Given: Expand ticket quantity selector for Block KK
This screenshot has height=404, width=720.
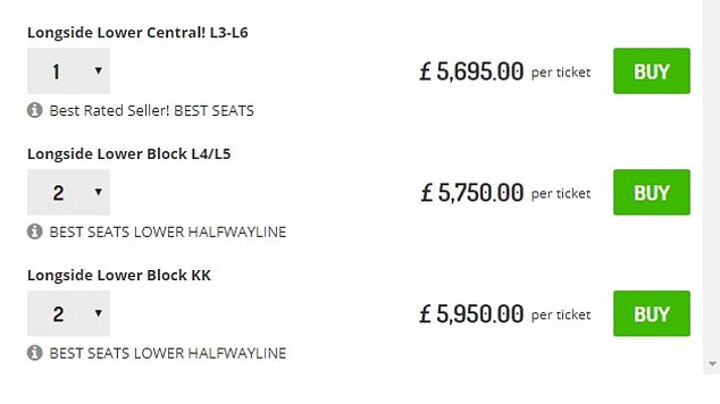Looking at the screenshot, I should pos(68,313).
